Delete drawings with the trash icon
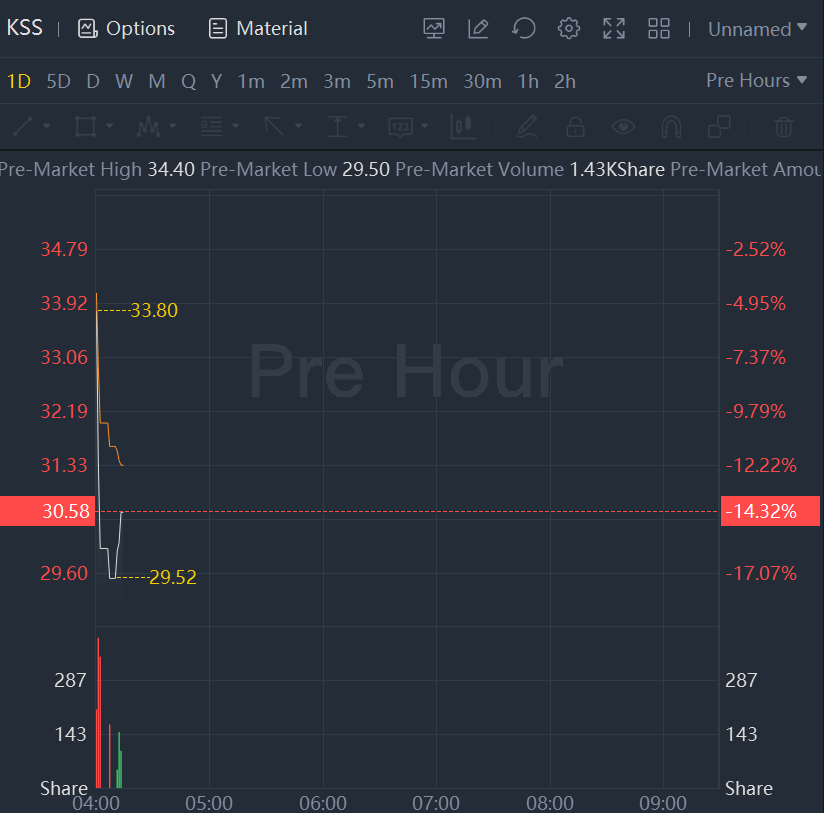824x813 pixels. click(784, 127)
